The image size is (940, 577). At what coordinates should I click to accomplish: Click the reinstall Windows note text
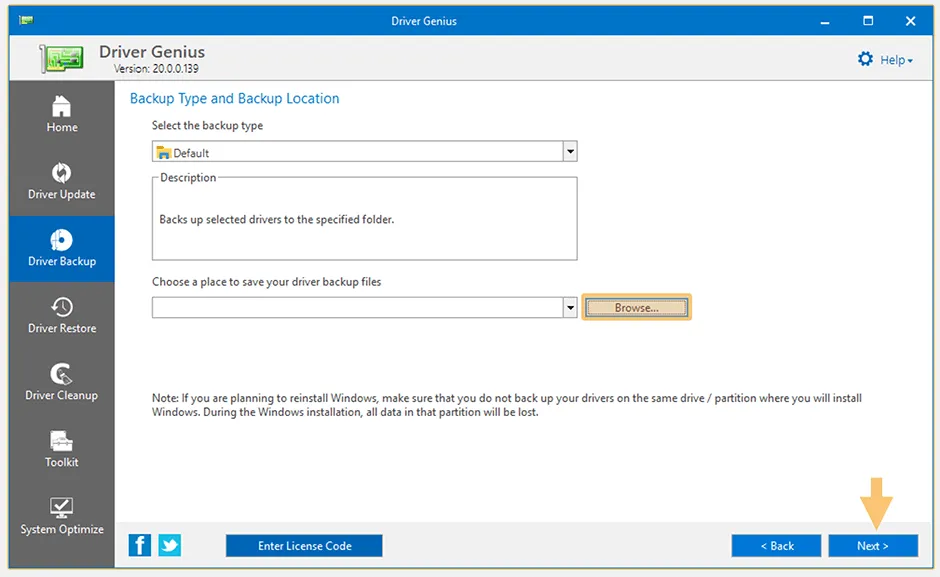pos(507,405)
